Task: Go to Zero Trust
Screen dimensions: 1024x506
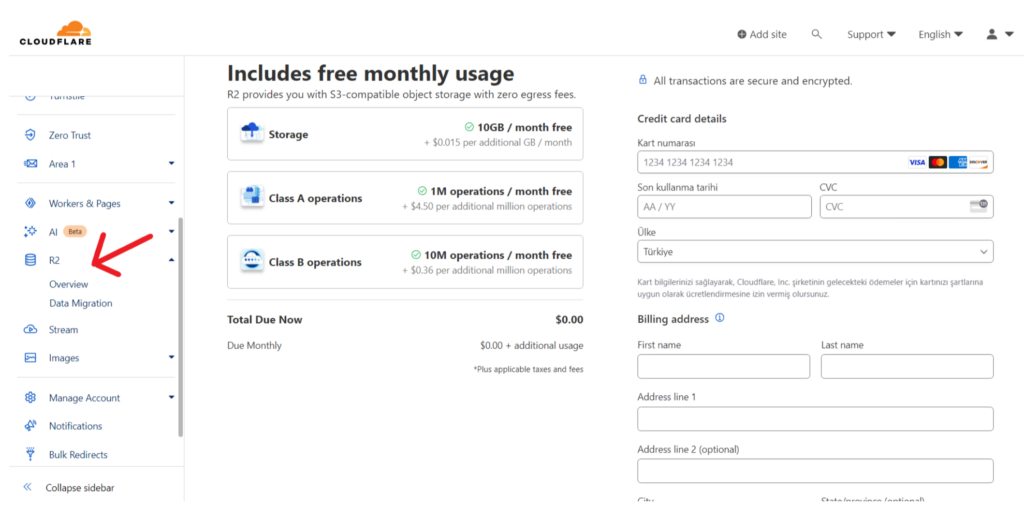Action: coord(70,135)
